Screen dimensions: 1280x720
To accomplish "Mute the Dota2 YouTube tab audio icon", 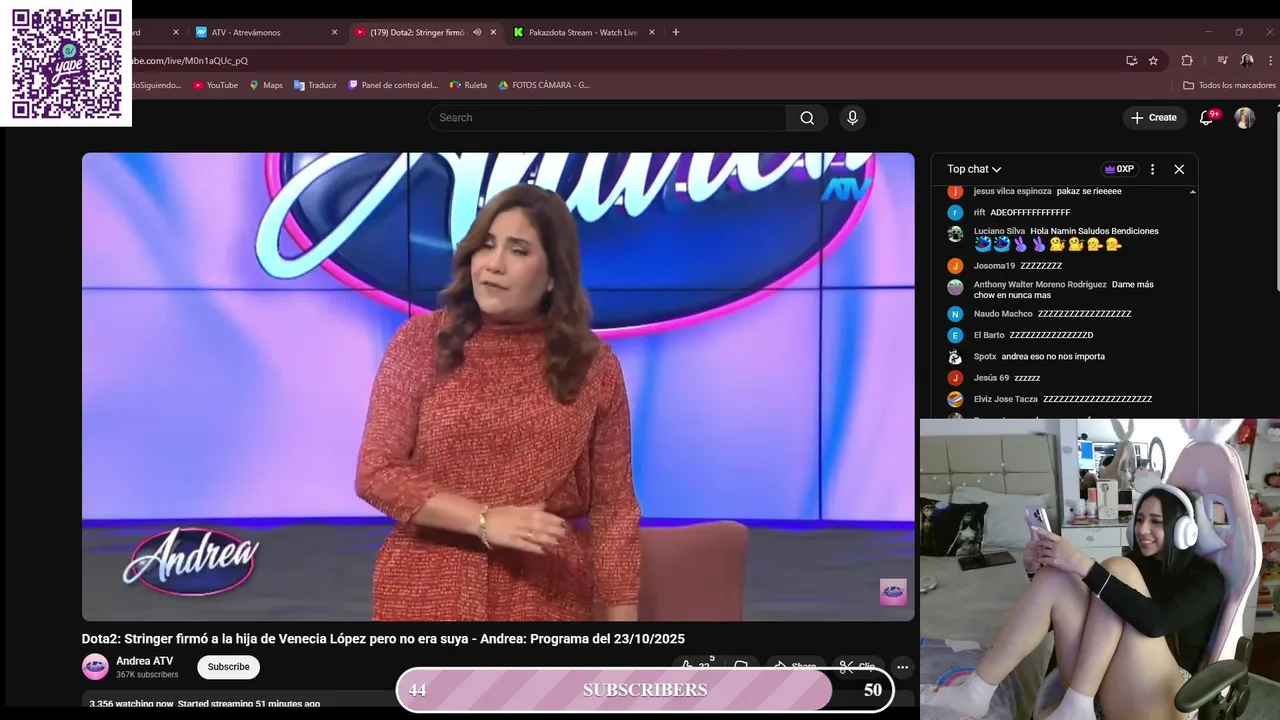I will point(477,32).
